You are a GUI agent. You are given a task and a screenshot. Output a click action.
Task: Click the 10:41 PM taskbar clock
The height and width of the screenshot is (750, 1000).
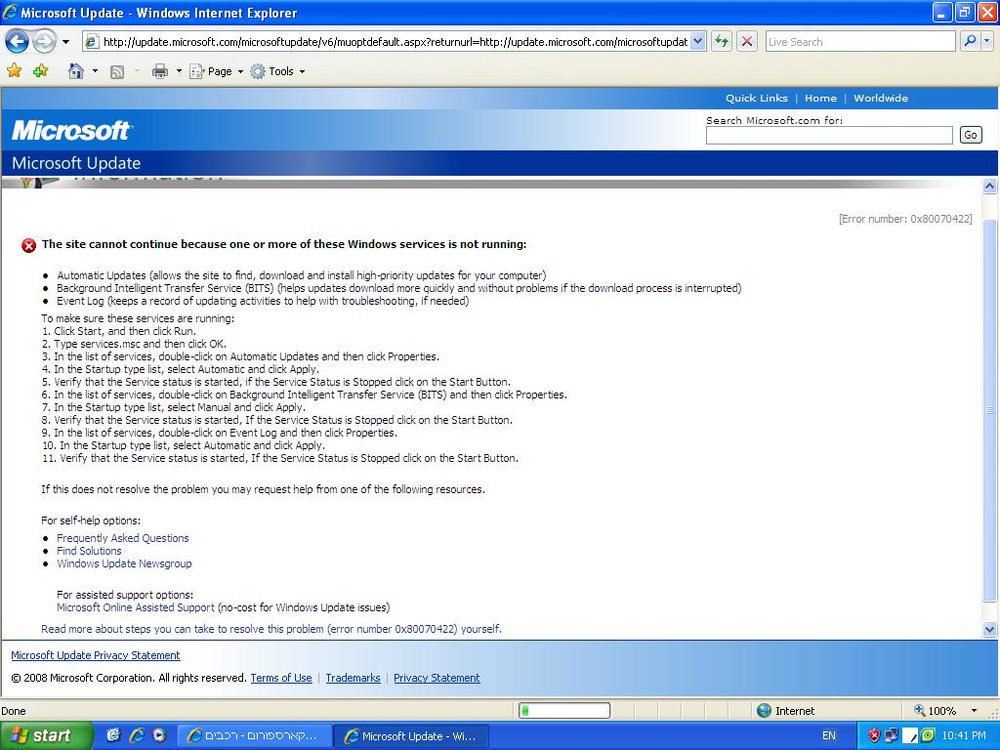pos(963,735)
